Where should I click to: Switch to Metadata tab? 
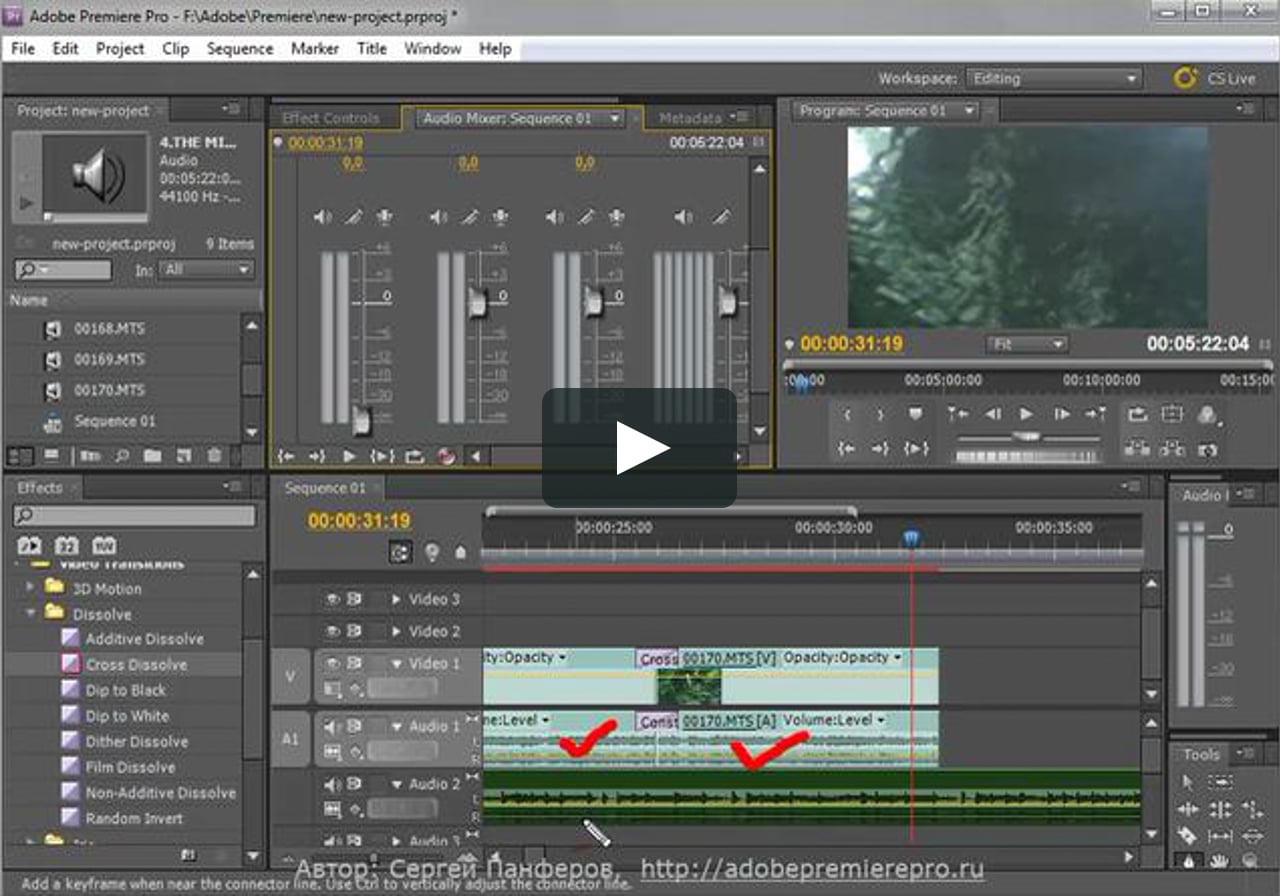[x=690, y=118]
